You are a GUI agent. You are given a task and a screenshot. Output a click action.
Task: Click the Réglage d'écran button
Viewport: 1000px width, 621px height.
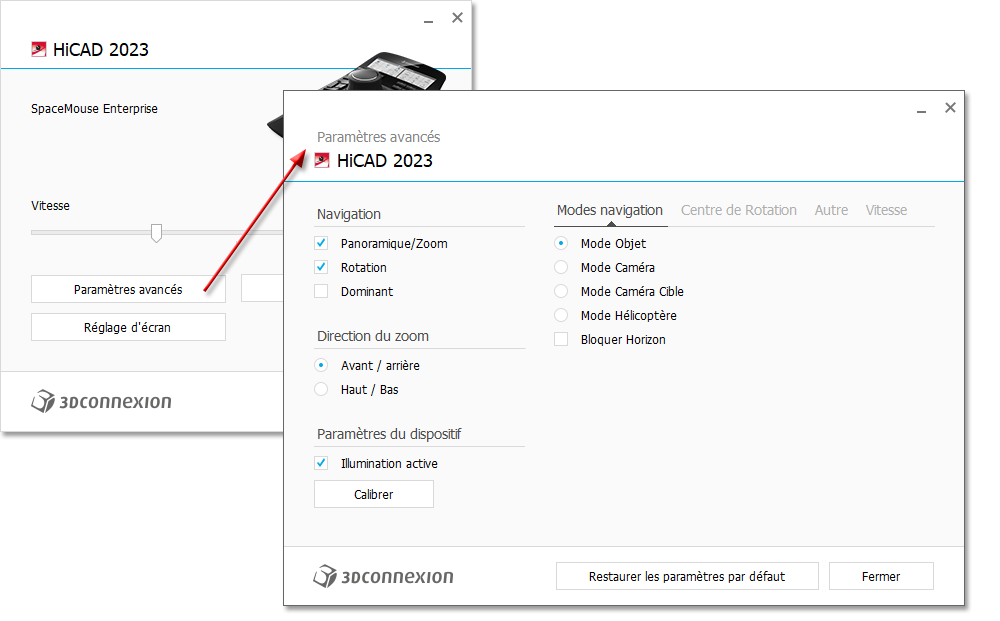(x=128, y=327)
